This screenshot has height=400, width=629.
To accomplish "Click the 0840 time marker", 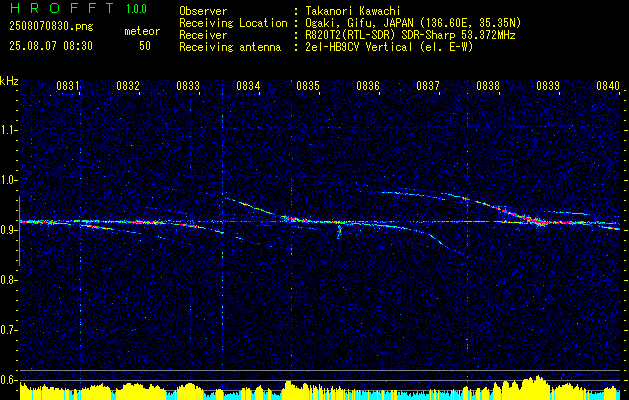I will tap(608, 85).
